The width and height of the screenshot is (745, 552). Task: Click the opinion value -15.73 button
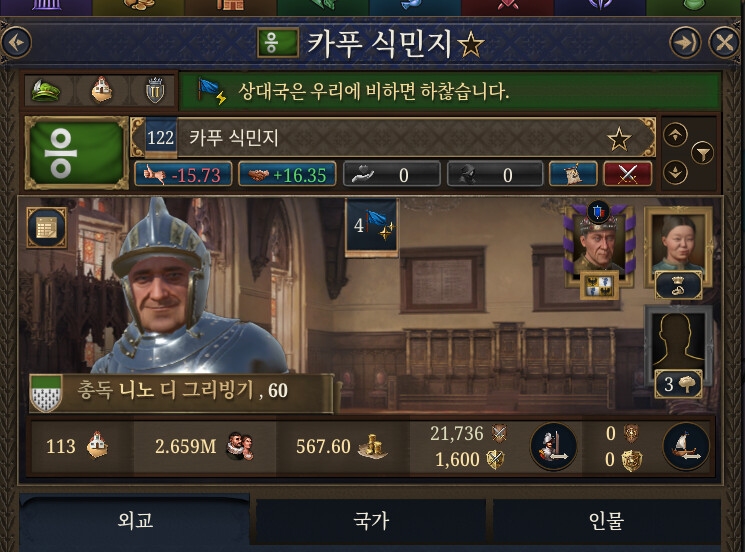[x=183, y=175]
